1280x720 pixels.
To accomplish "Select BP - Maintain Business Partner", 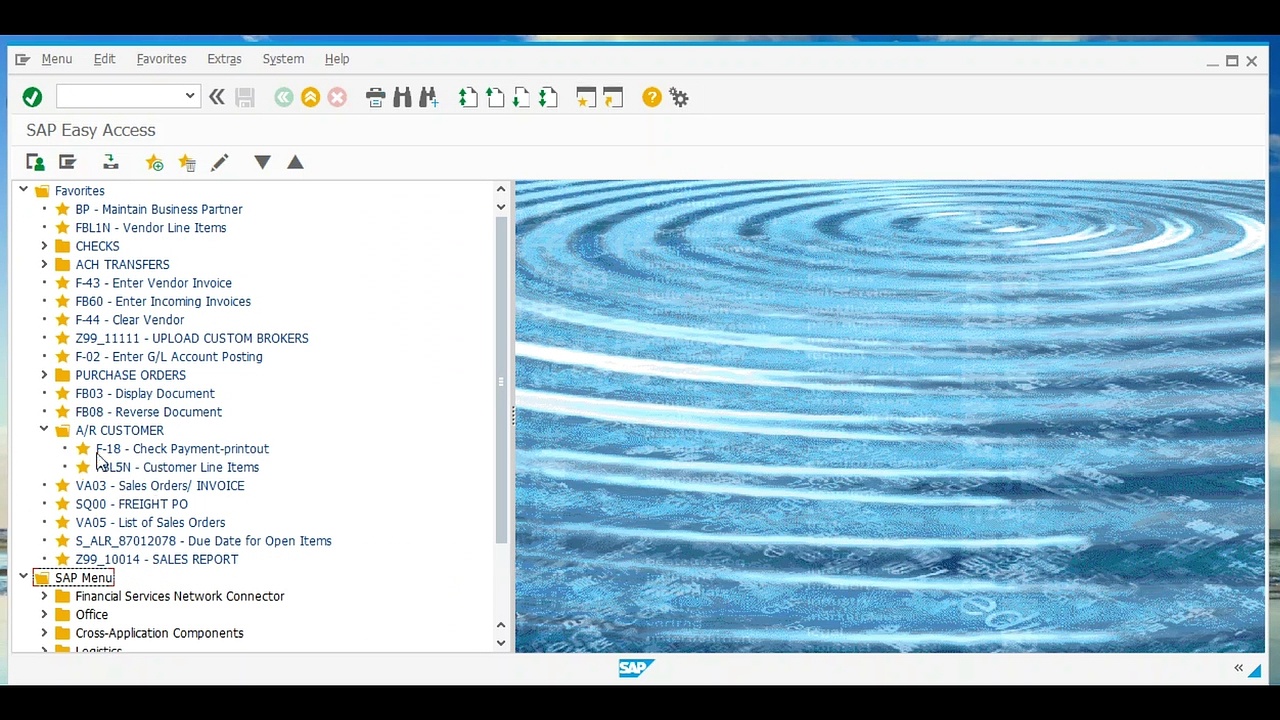I will tap(159, 209).
